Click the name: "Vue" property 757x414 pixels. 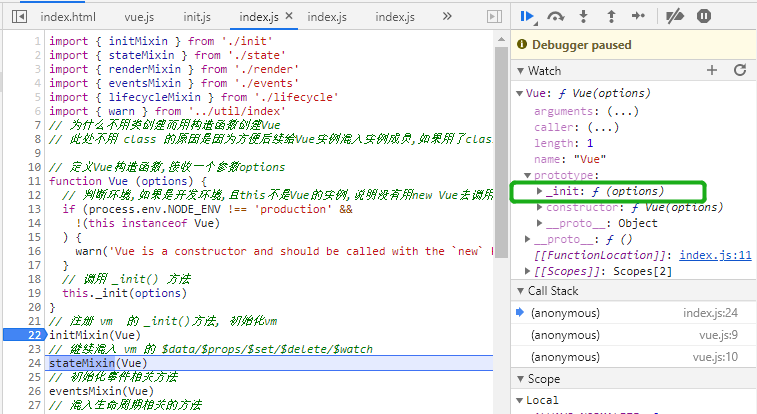570,159
